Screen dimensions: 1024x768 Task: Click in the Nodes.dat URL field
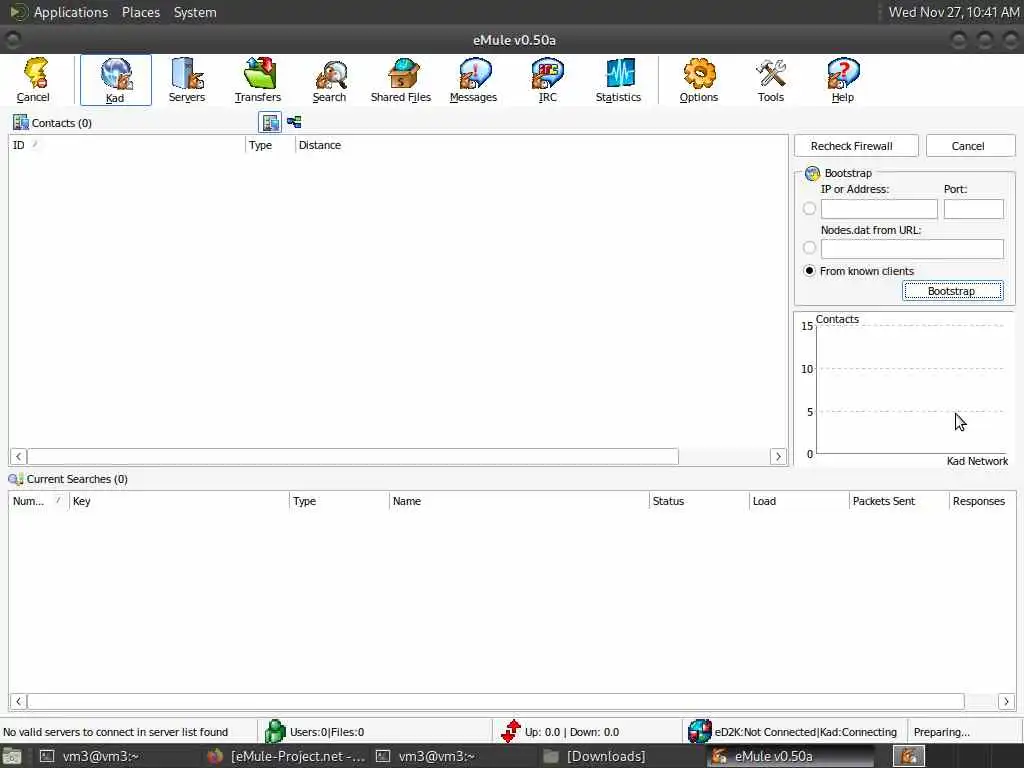pos(912,248)
